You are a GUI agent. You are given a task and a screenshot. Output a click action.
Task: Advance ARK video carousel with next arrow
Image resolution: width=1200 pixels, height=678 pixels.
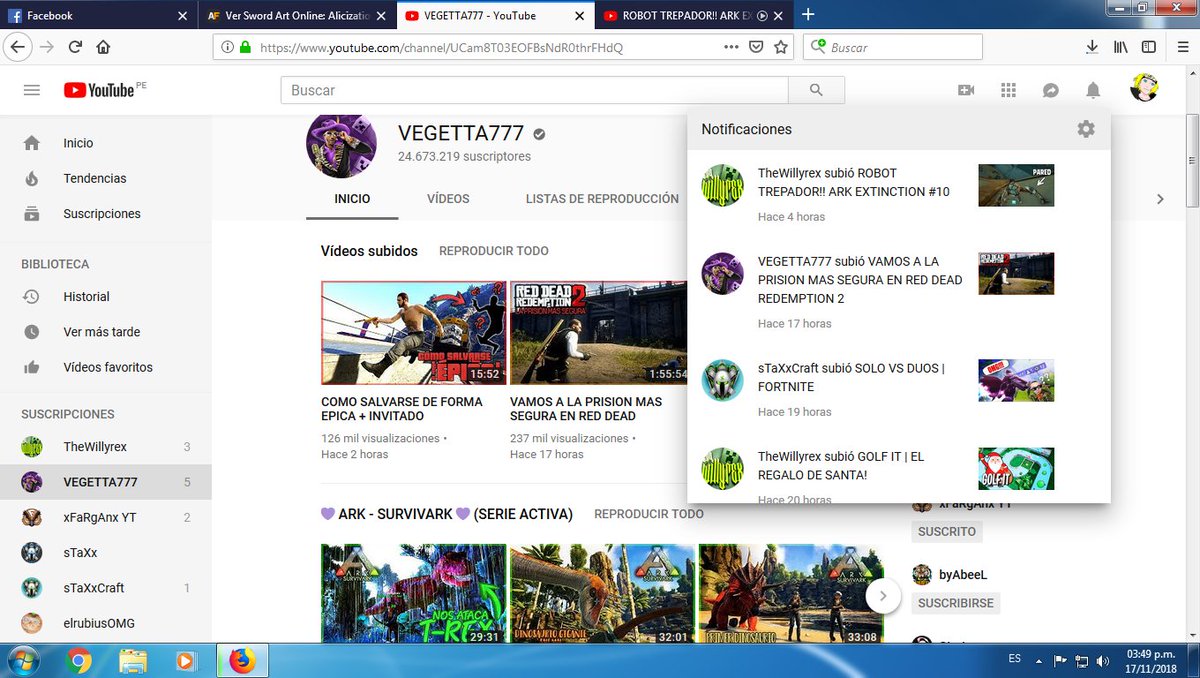click(x=883, y=597)
